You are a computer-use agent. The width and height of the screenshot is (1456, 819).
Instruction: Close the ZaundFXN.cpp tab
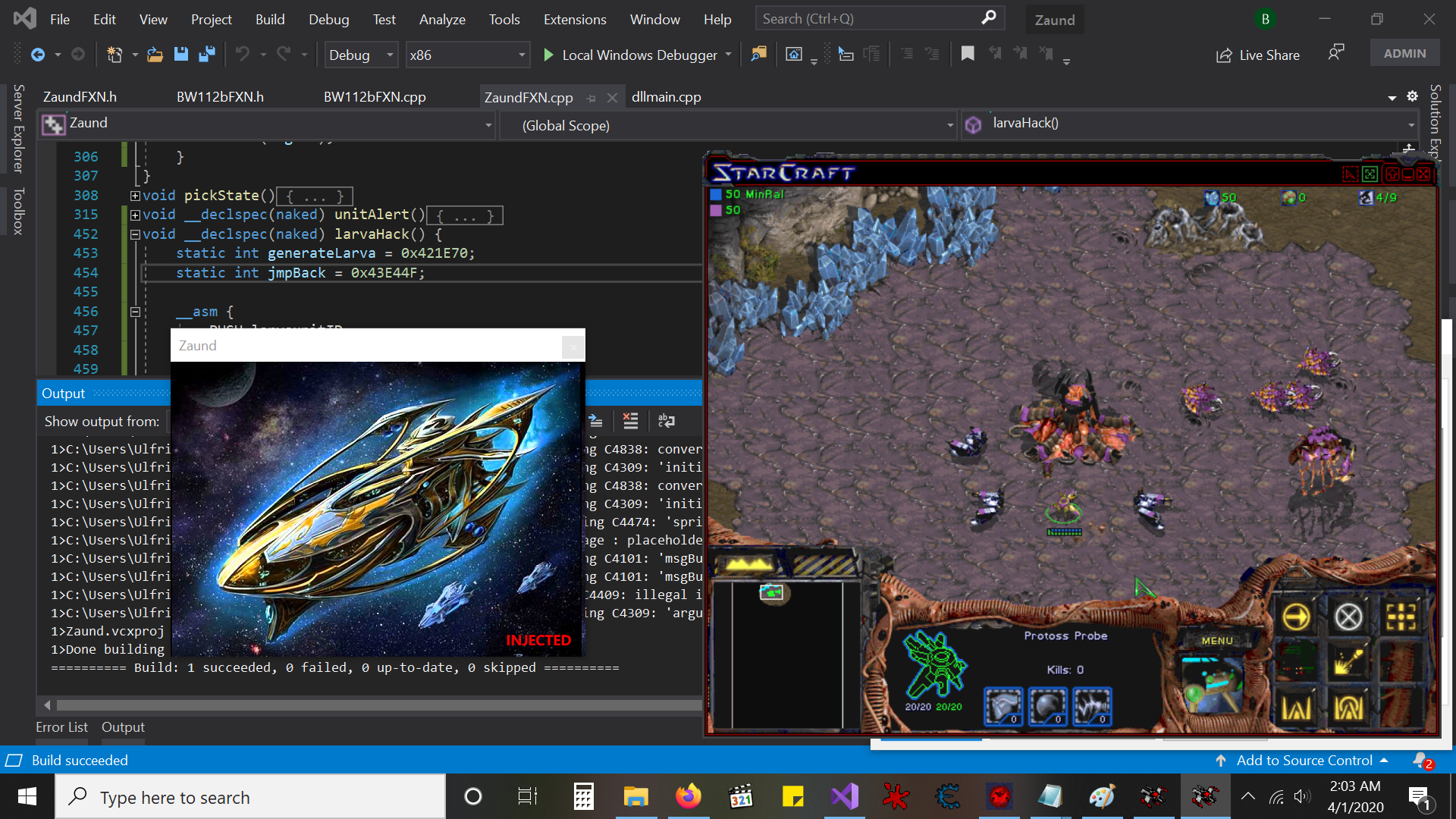pyautogui.click(x=612, y=98)
